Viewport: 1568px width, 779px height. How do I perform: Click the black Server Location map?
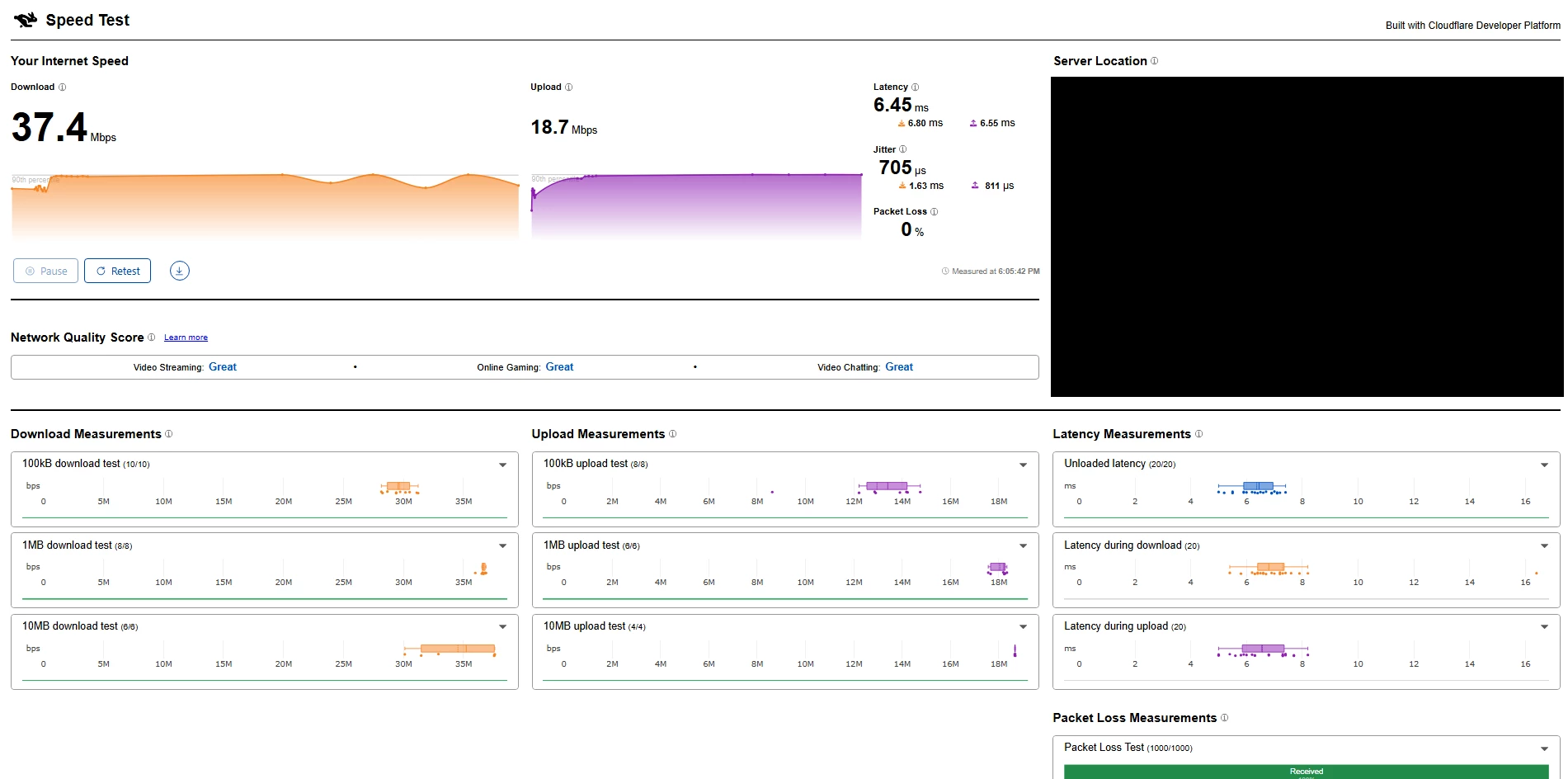1307,237
